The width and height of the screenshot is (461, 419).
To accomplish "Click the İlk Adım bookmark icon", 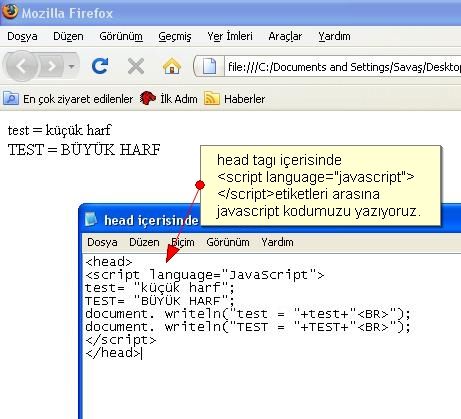I will tap(148, 98).
